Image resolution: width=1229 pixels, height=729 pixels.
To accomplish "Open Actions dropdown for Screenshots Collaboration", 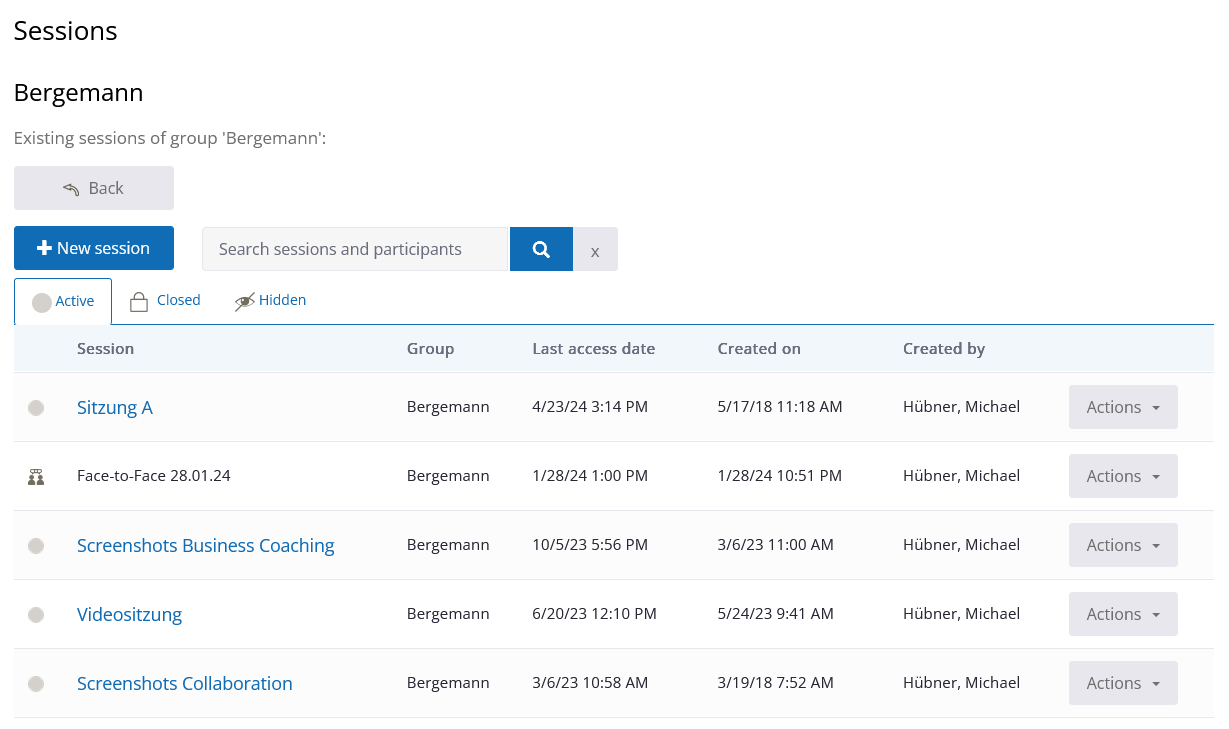I will [1123, 683].
